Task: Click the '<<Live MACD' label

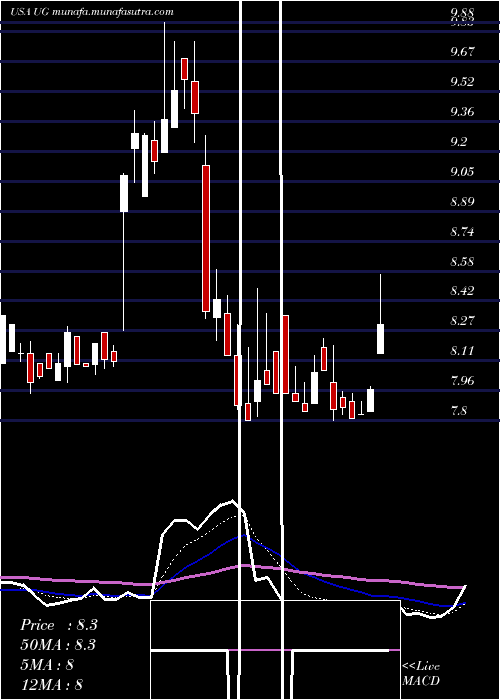Action: [x=421, y=674]
